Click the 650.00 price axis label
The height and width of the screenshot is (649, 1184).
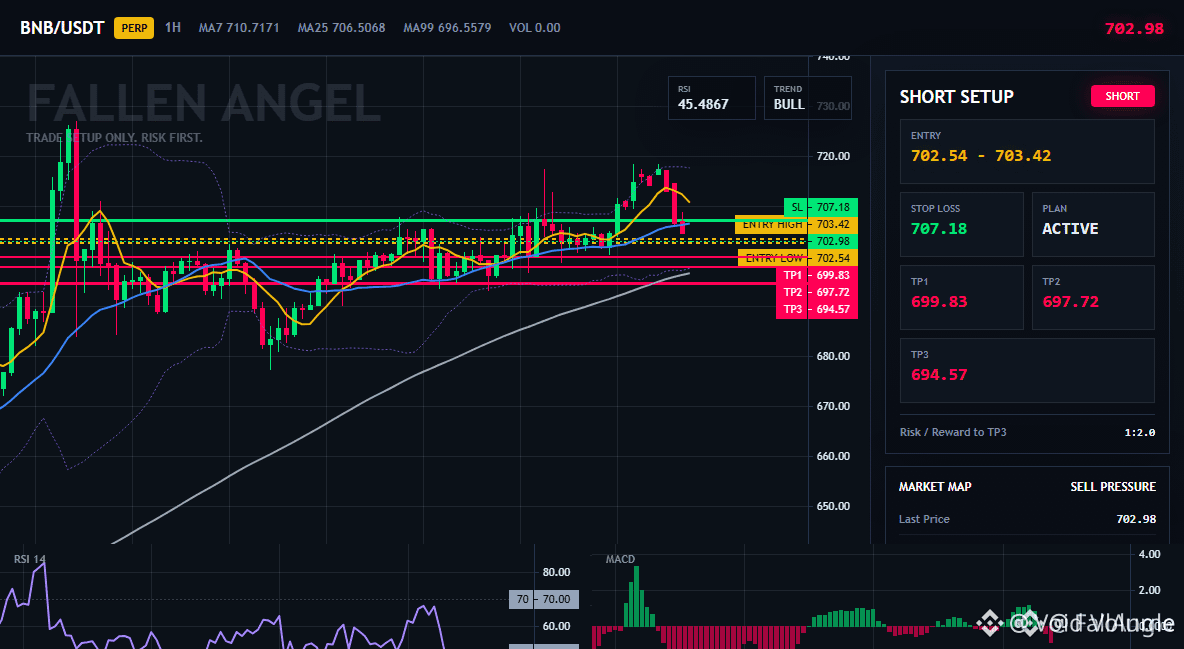click(833, 506)
